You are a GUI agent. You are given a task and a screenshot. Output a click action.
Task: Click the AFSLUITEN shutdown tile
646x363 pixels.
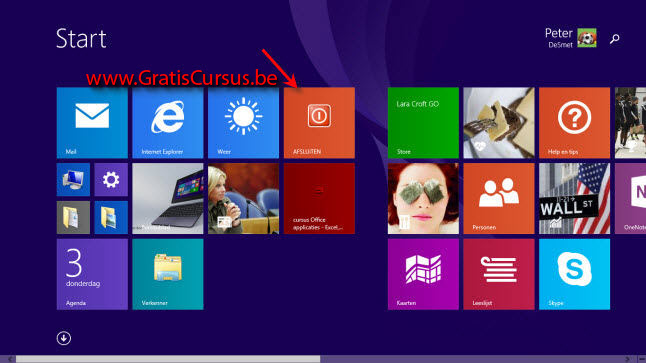pyautogui.click(x=319, y=123)
